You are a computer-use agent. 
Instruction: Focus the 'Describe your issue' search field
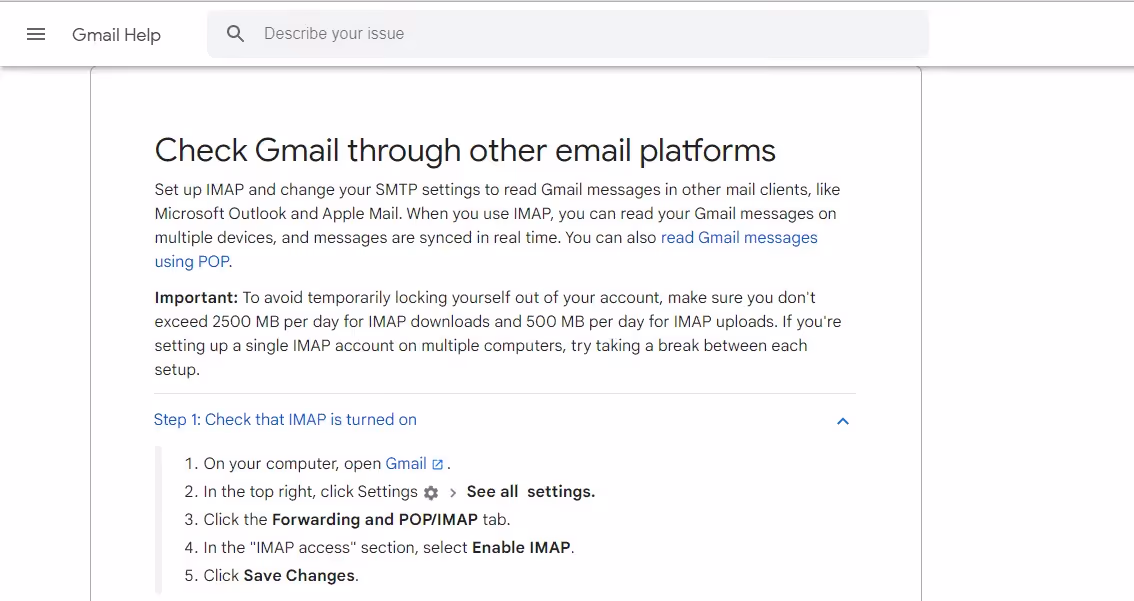pos(568,33)
